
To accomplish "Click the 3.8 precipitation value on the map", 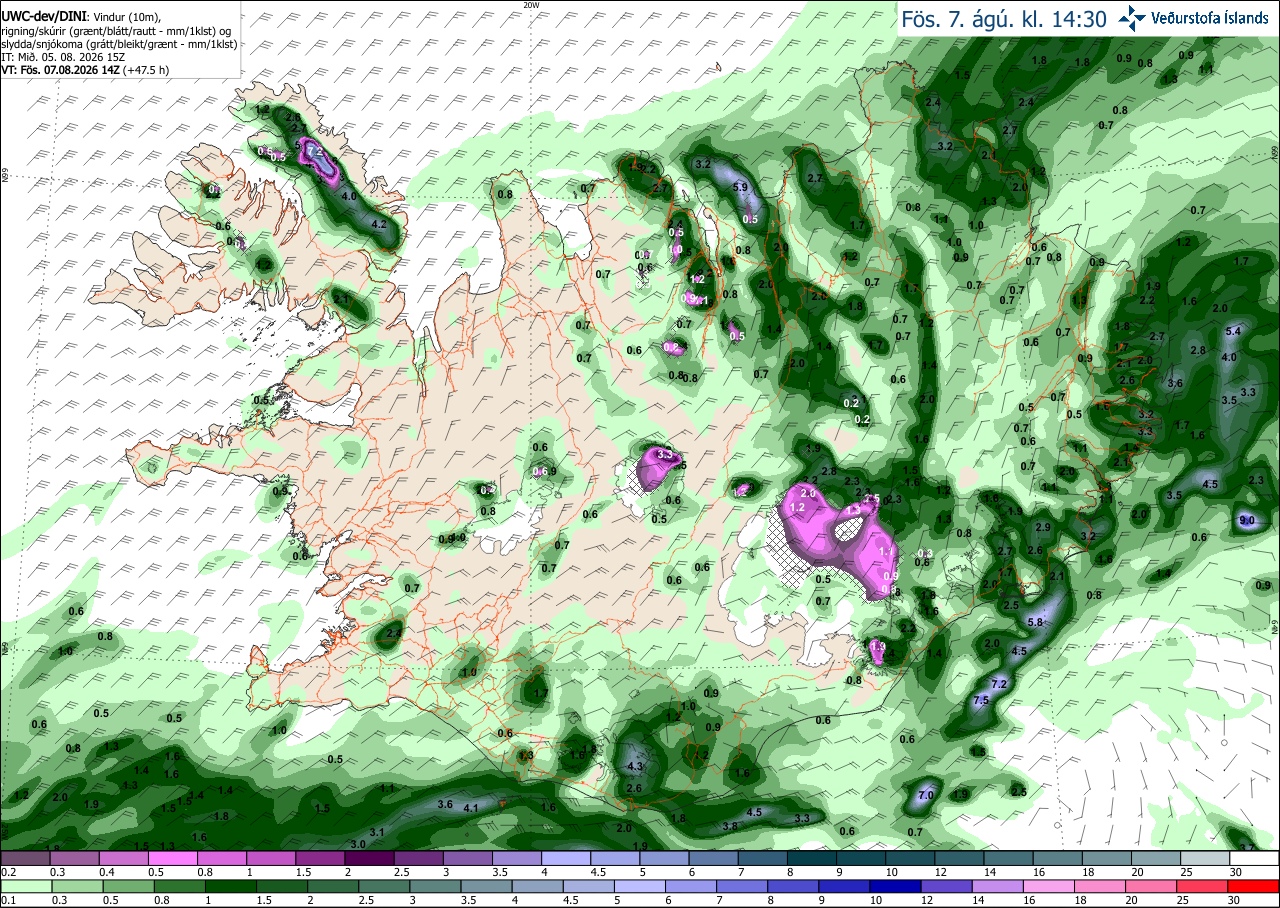I will tap(730, 826).
